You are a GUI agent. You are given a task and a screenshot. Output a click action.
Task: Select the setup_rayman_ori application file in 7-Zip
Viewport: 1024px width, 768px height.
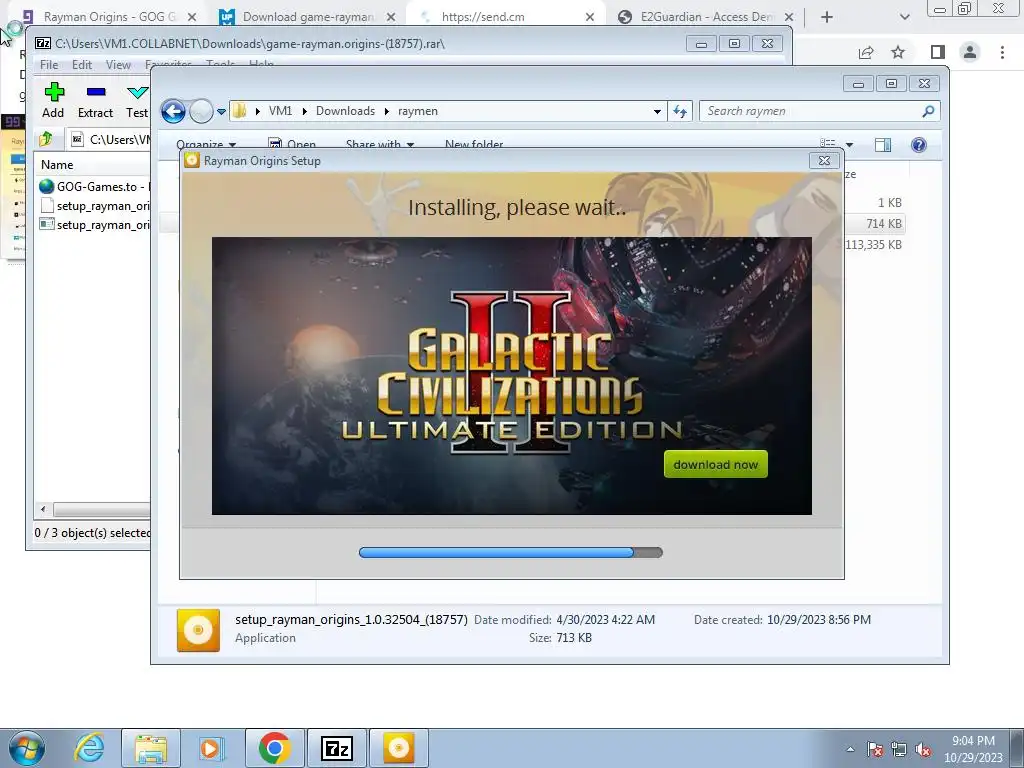point(93,225)
